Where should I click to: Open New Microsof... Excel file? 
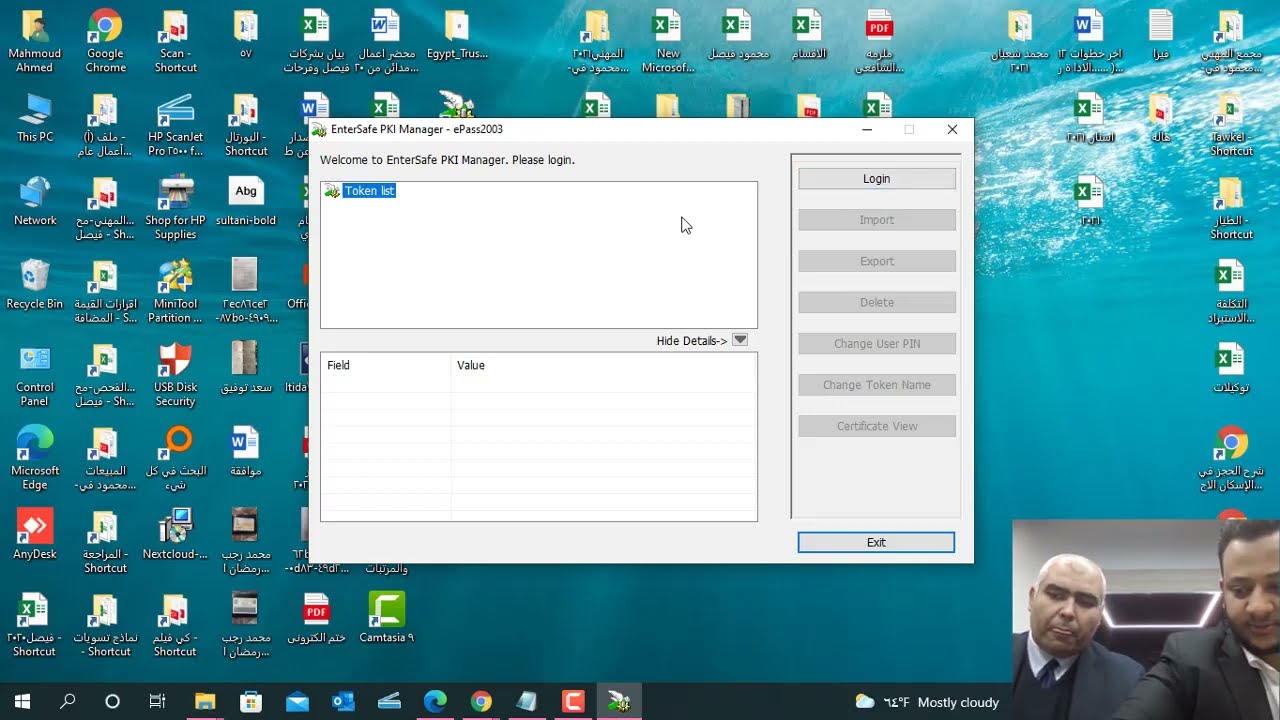tap(668, 42)
